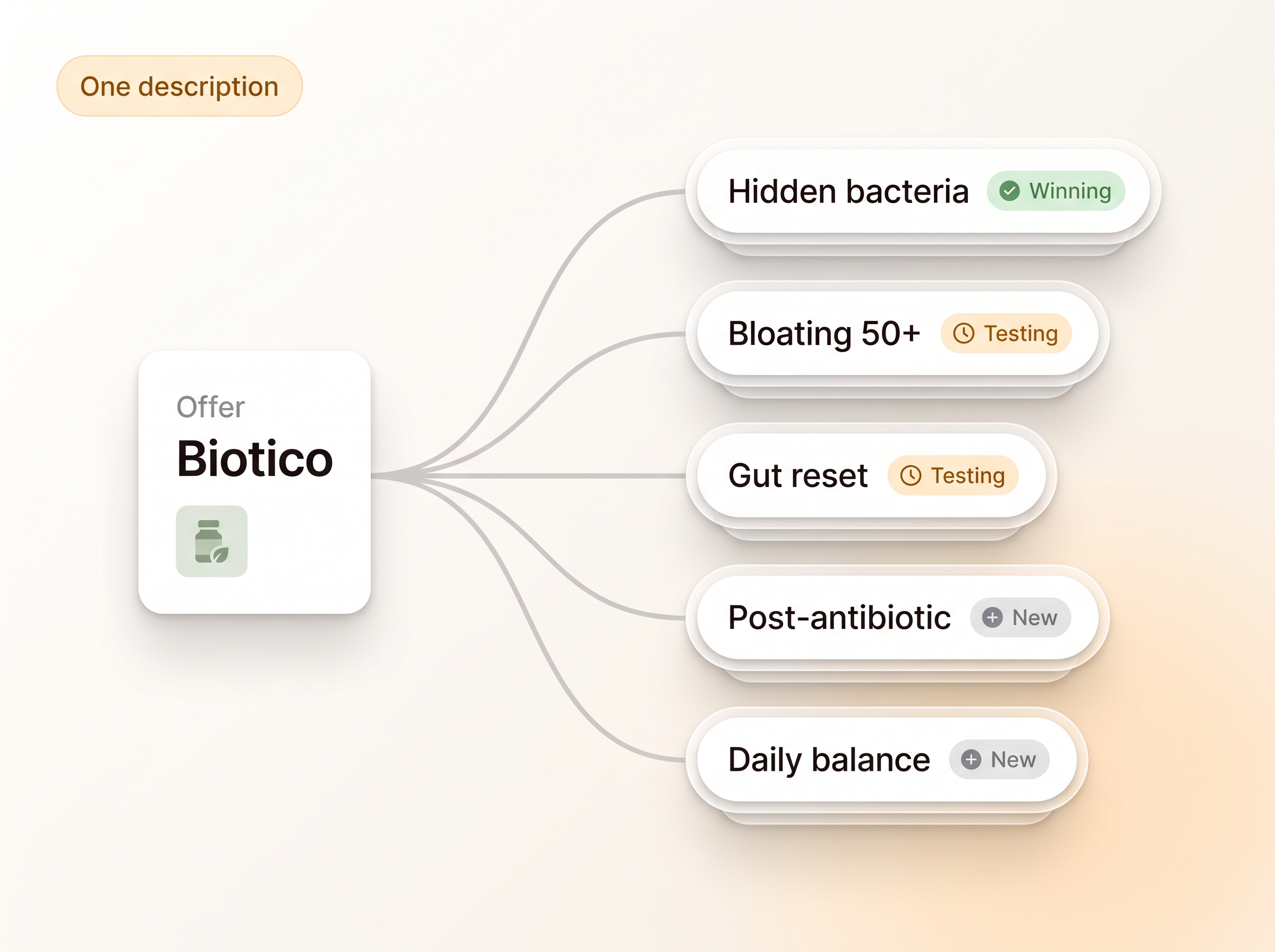Select the Winning status badge

click(1056, 191)
